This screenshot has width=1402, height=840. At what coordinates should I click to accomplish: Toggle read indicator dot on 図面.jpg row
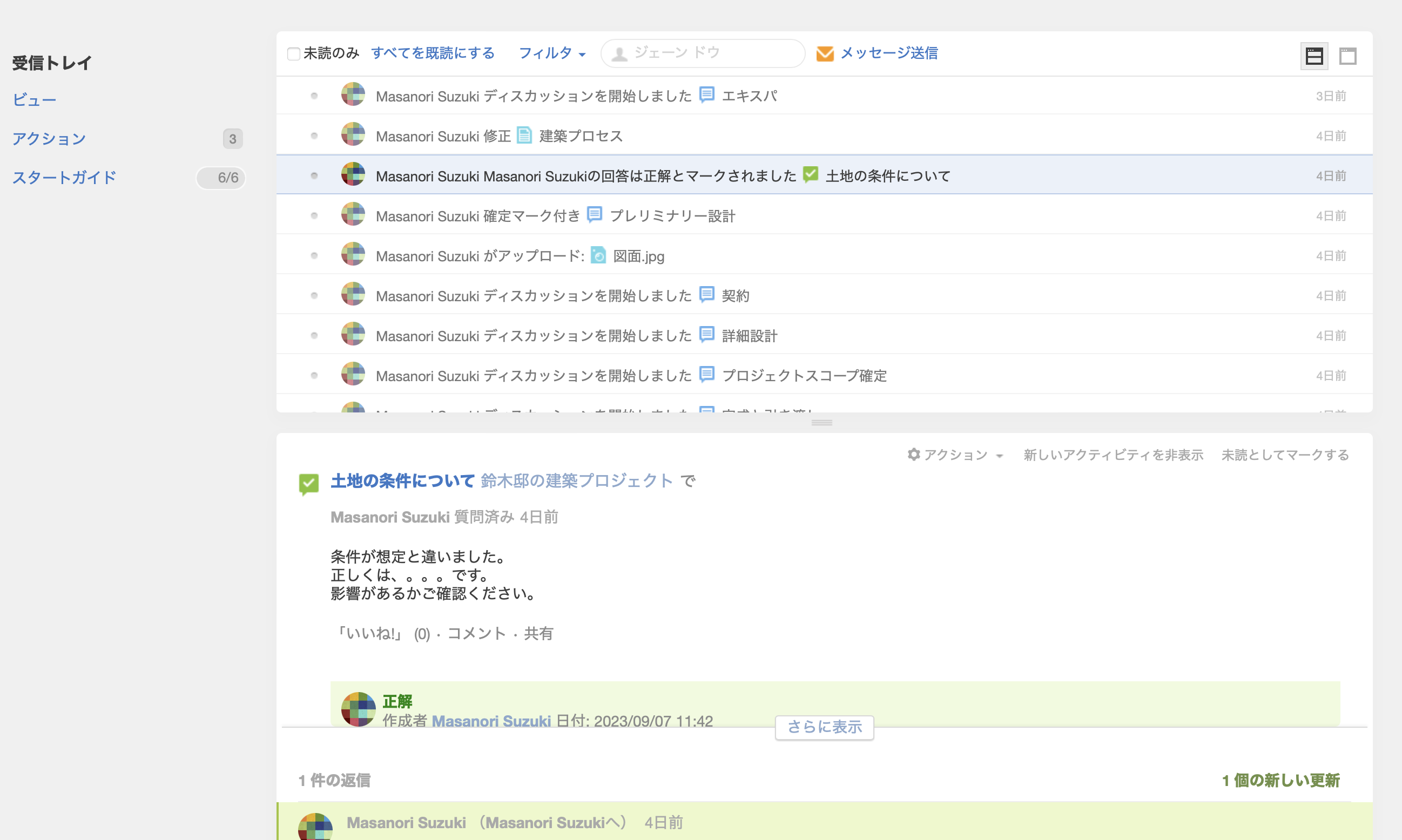coord(314,256)
